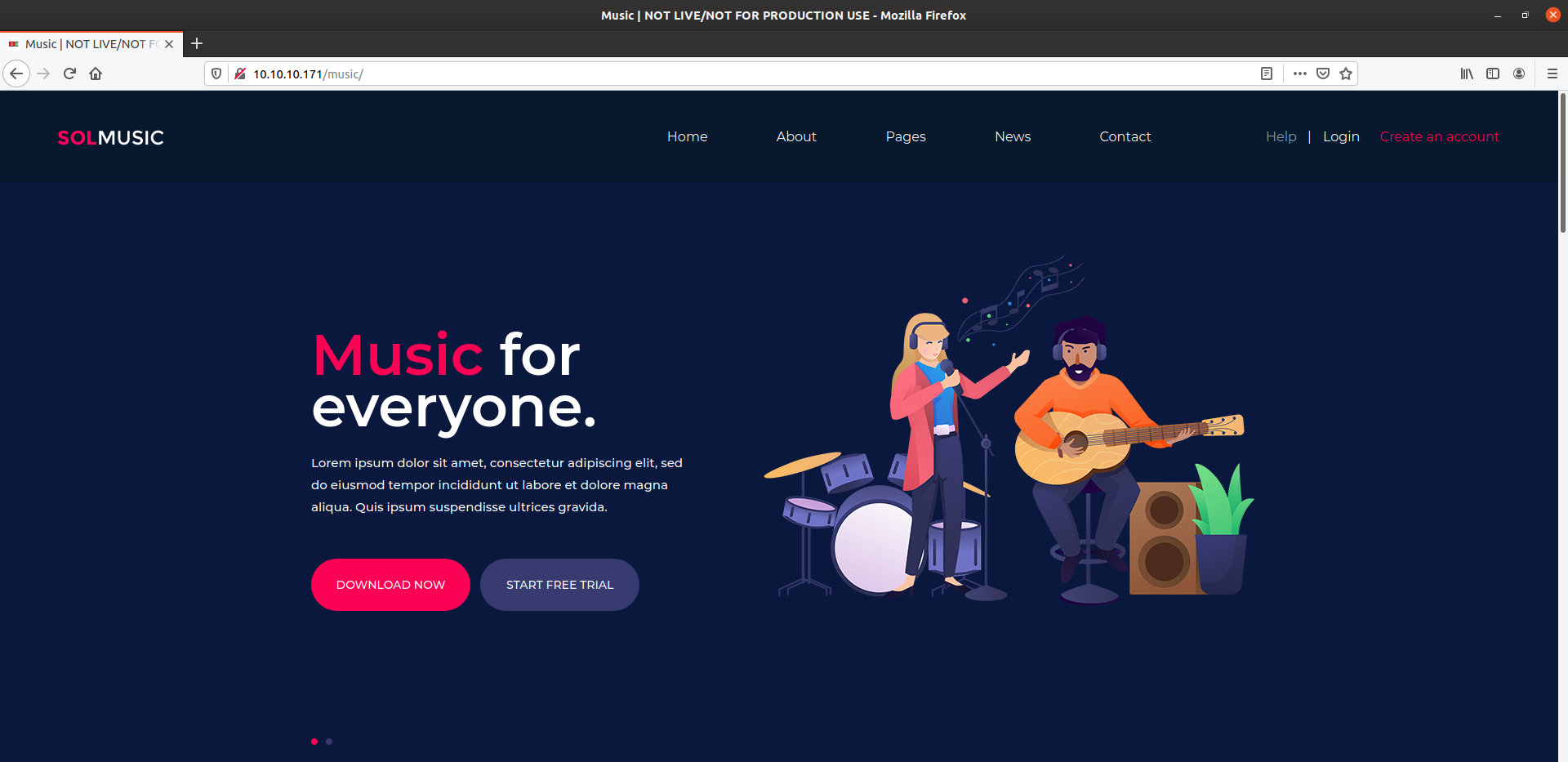Image resolution: width=1568 pixels, height=762 pixels.
Task: Open page actions three-dots menu
Action: (x=1300, y=74)
